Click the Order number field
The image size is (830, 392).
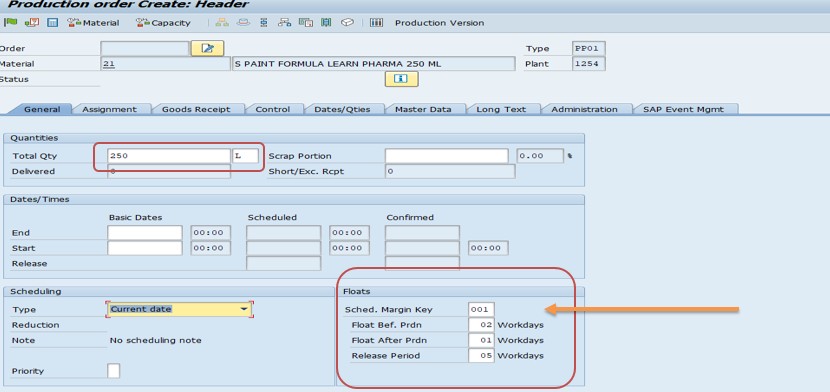coord(145,48)
